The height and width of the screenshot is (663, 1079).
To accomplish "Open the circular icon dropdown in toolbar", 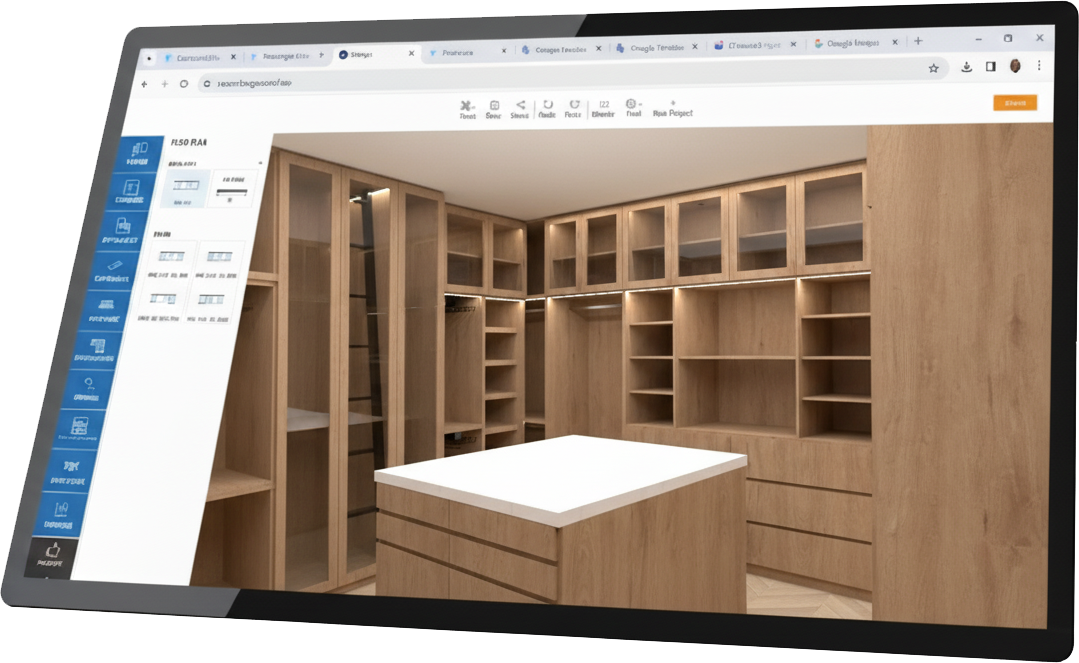I will [x=632, y=104].
